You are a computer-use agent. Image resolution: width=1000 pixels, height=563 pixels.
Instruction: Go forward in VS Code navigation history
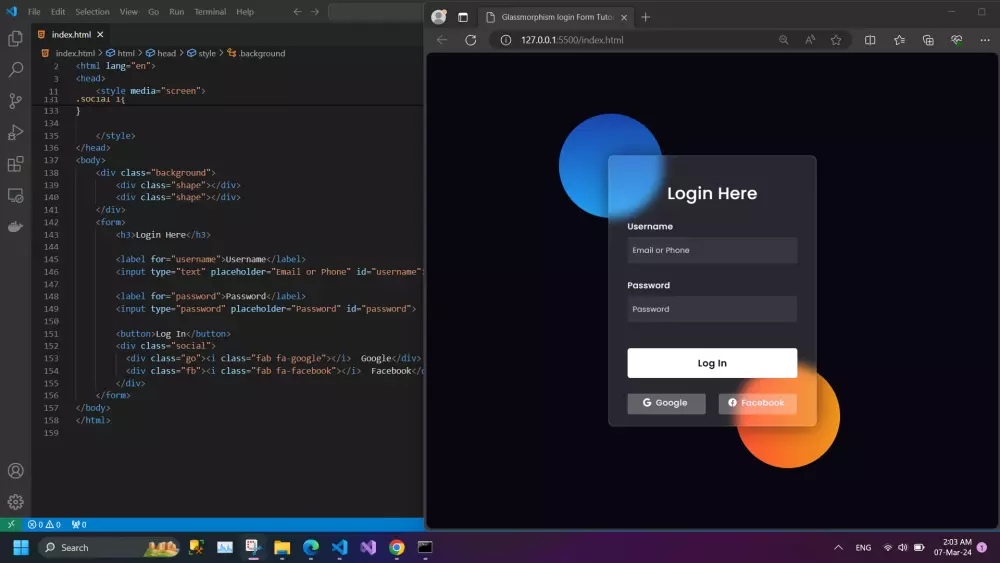tap(314, 11)
